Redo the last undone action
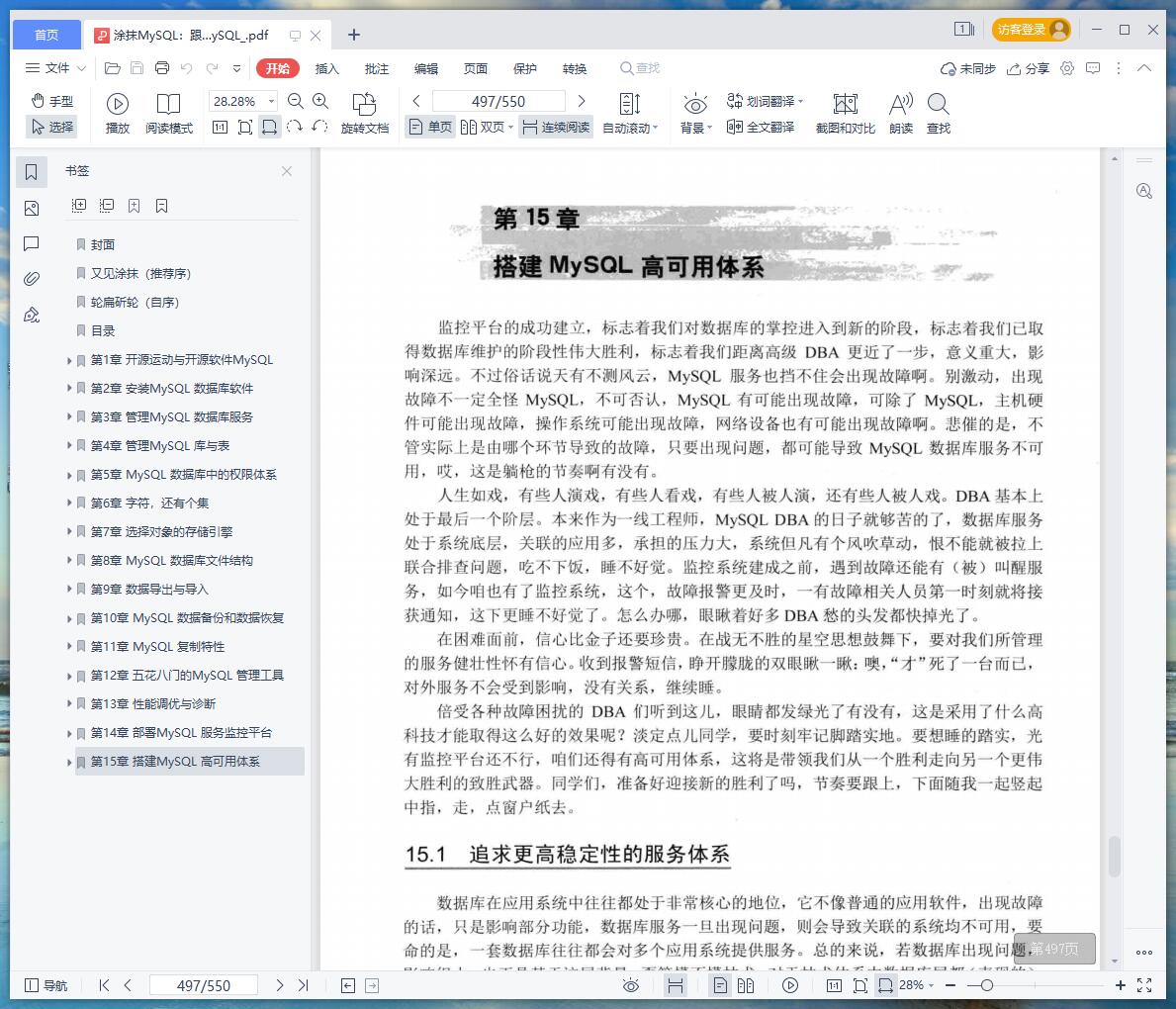Viewport: 1176px width, 1009px height. [213, 68]
